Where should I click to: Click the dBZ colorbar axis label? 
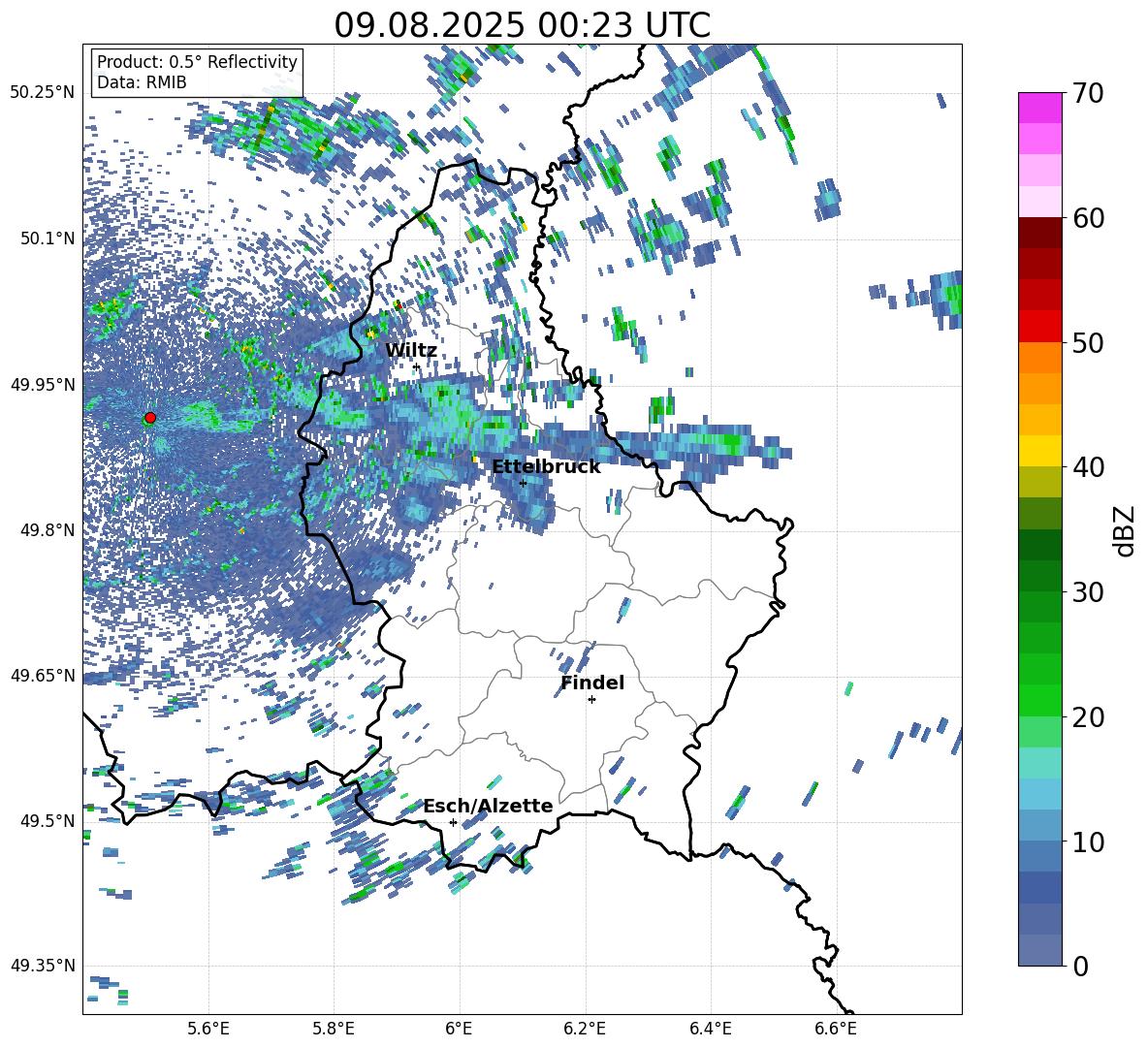point(1126,530)
